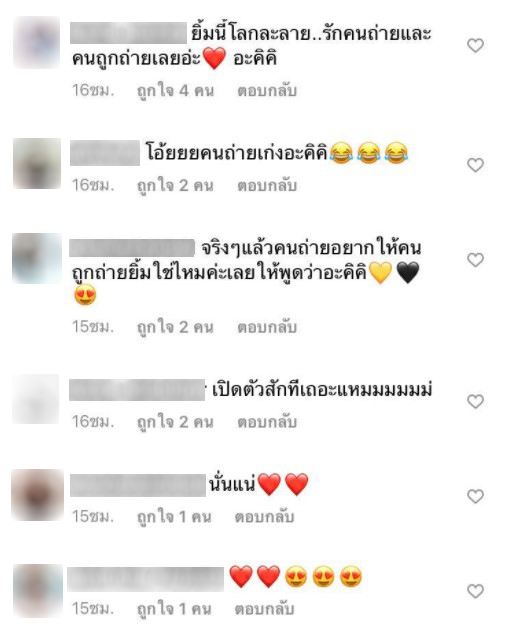Viewport: 513px width, 643px height.
Task: Open likes on 'โอ้ยยยคนถ่ายเก่งอะคิคิ' comment
Action: click(x=176, y=185)
